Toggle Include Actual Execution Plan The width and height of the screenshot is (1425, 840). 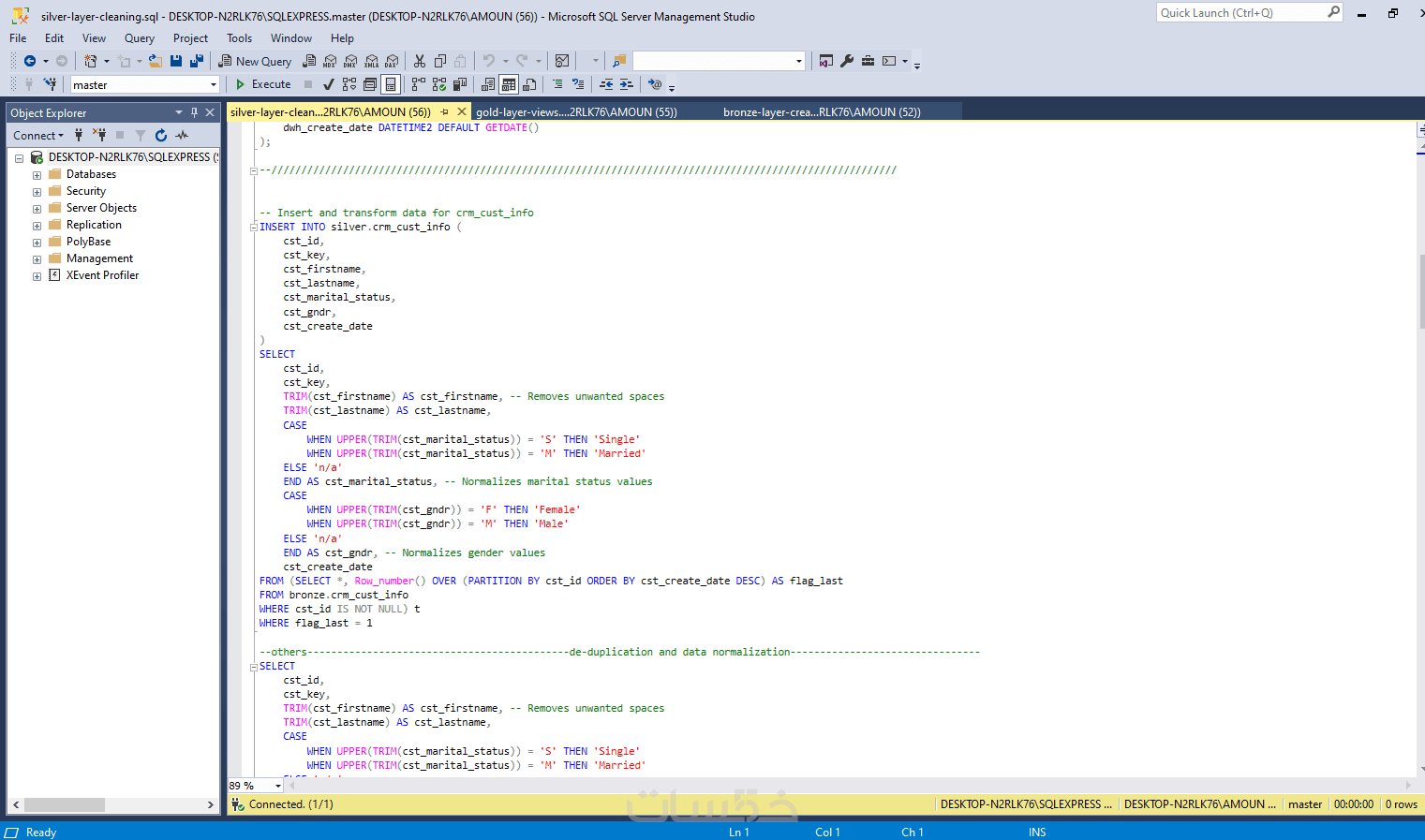(x=419, y=84)
